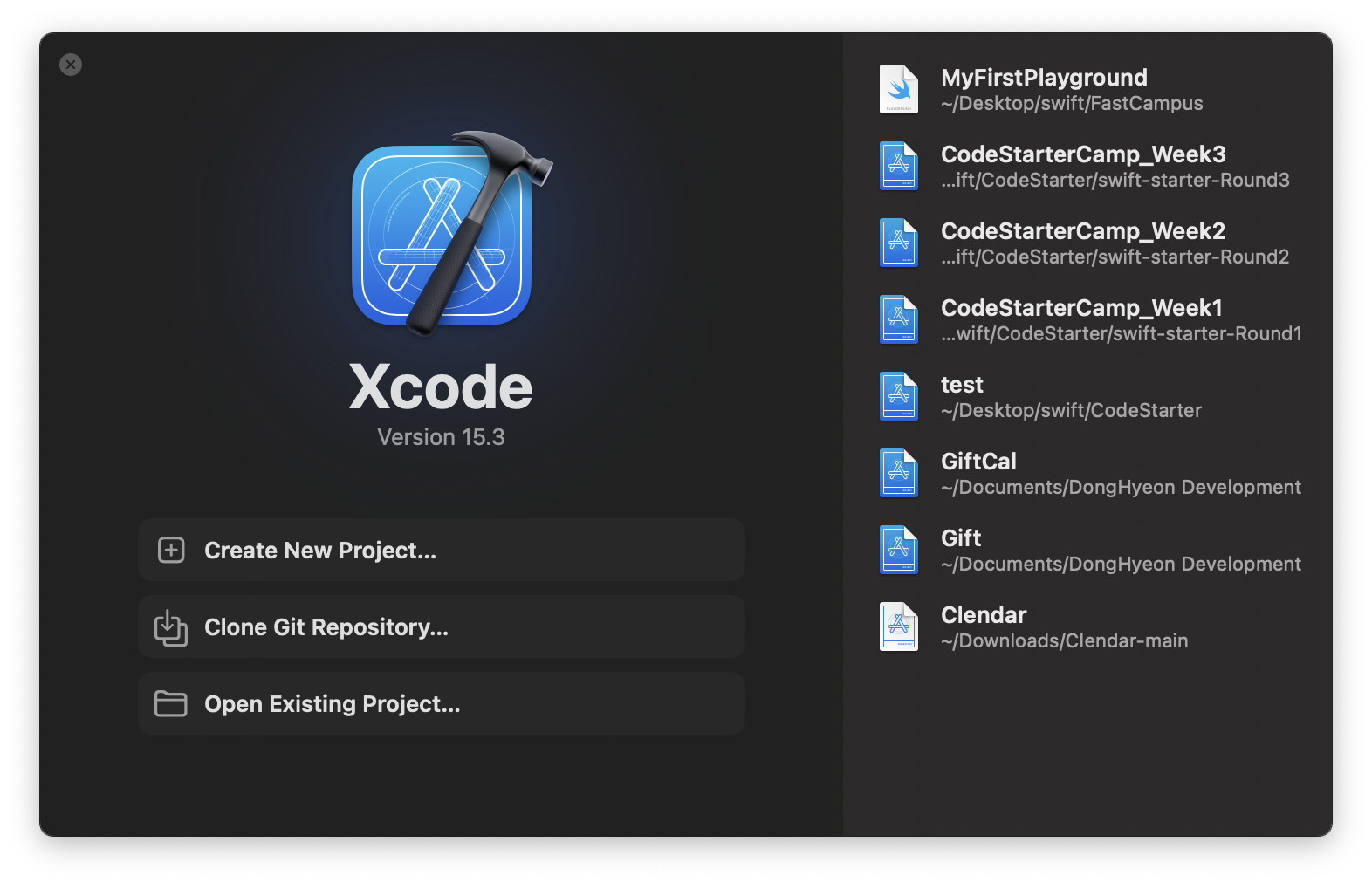Viewport: 1372px width, 883px height.
Task: Click the CodeStarterCamp_Week1 project file icon
Action: pyautogui.click(x=899, y=319)
